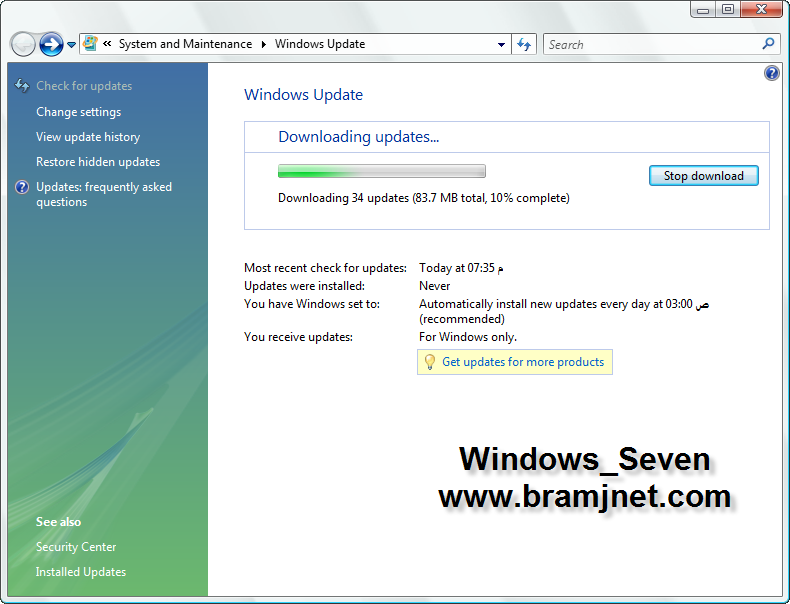This screenshot has width=790, height=604.
Task: Click the Today at 07:35 text
Action: pos(461,268)
